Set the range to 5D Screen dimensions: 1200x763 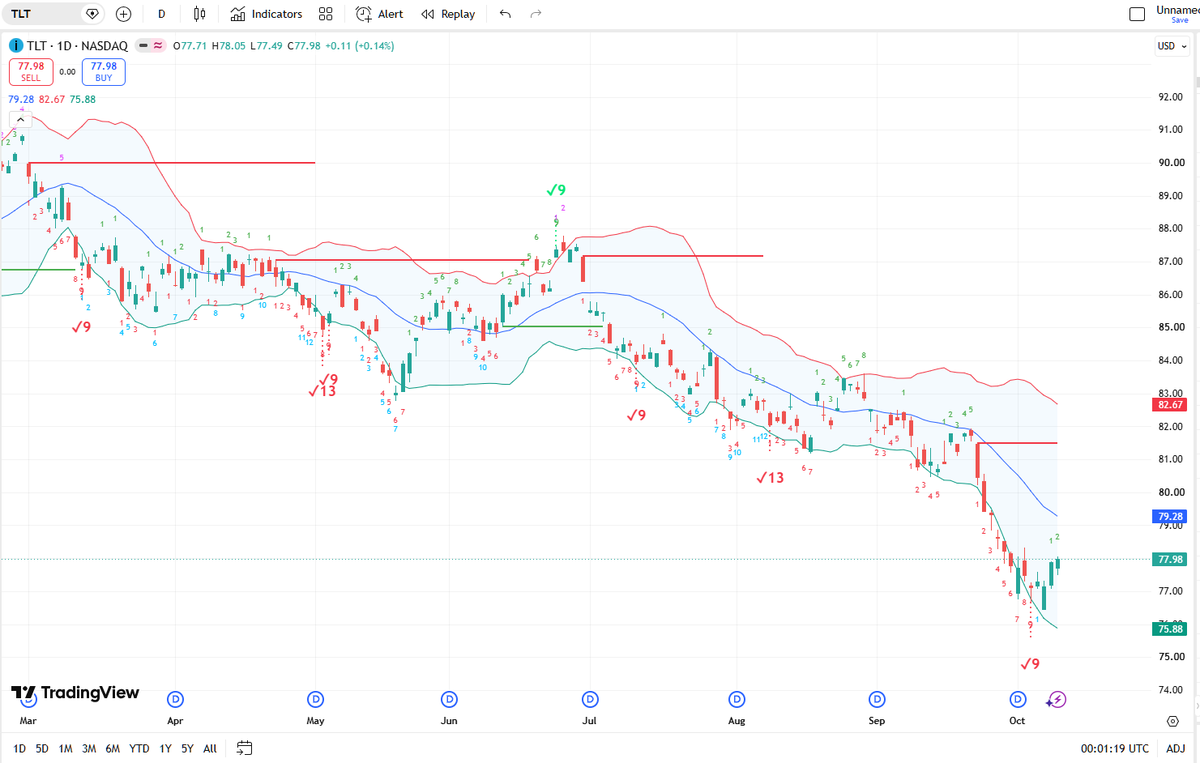click(42, 748)
